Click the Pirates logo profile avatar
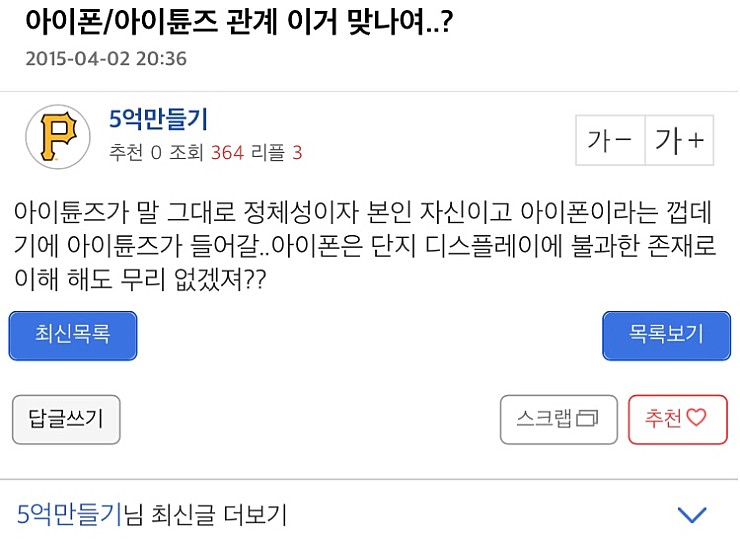Screen dimensions: 740x544 click(x=55, y=136)
